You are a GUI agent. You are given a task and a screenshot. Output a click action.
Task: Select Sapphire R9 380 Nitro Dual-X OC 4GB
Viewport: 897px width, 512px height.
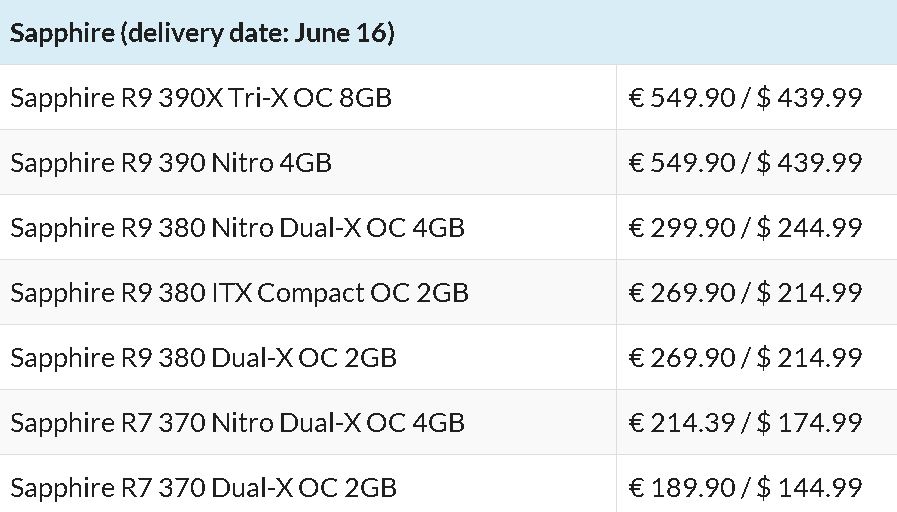237,228
